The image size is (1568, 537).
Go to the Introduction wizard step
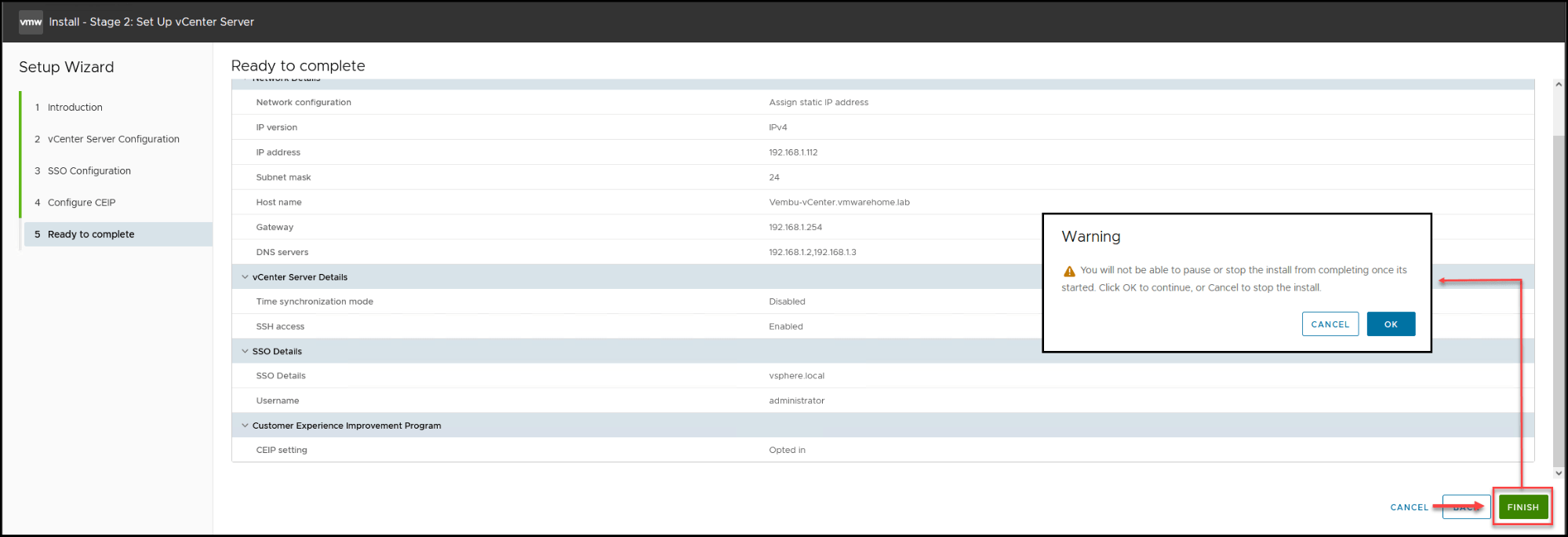point(75,108)
